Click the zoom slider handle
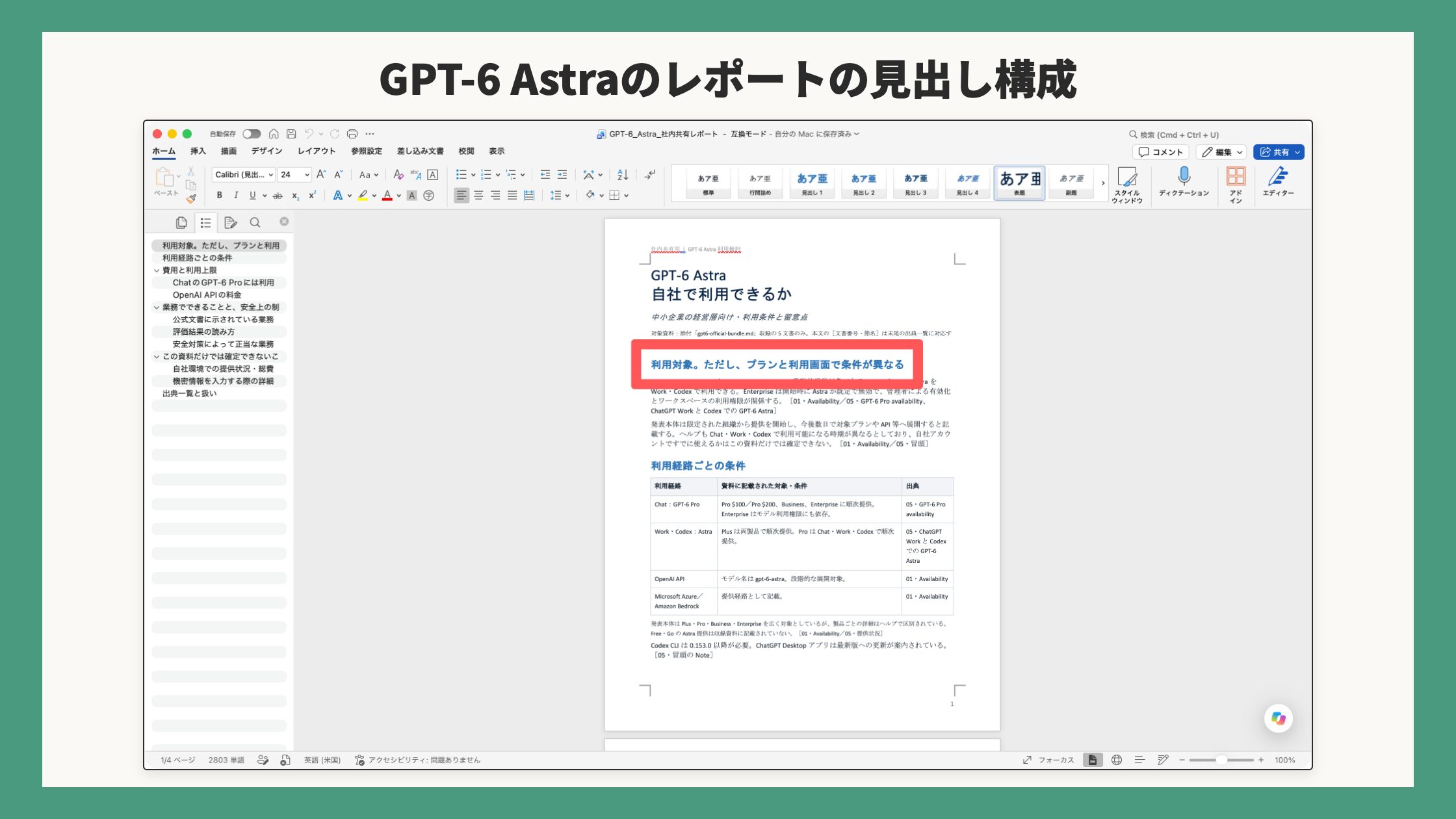The height and width of the screenshot is (819, 1456). pos(1222,760)
